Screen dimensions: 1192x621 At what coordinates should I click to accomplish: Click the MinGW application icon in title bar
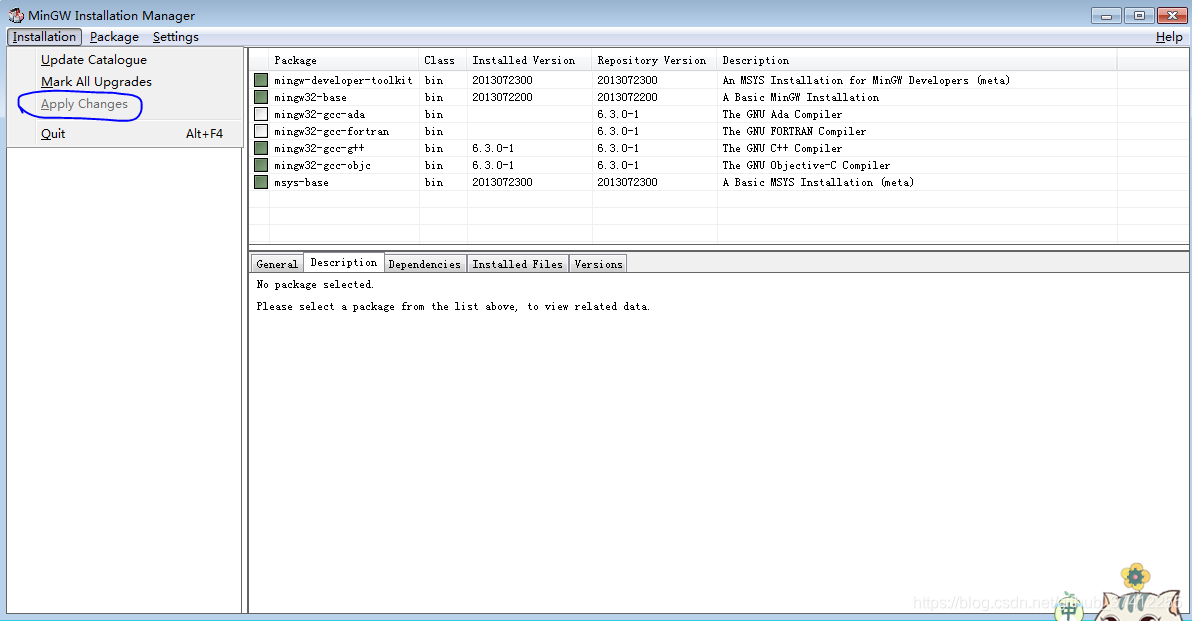[16, 15]
